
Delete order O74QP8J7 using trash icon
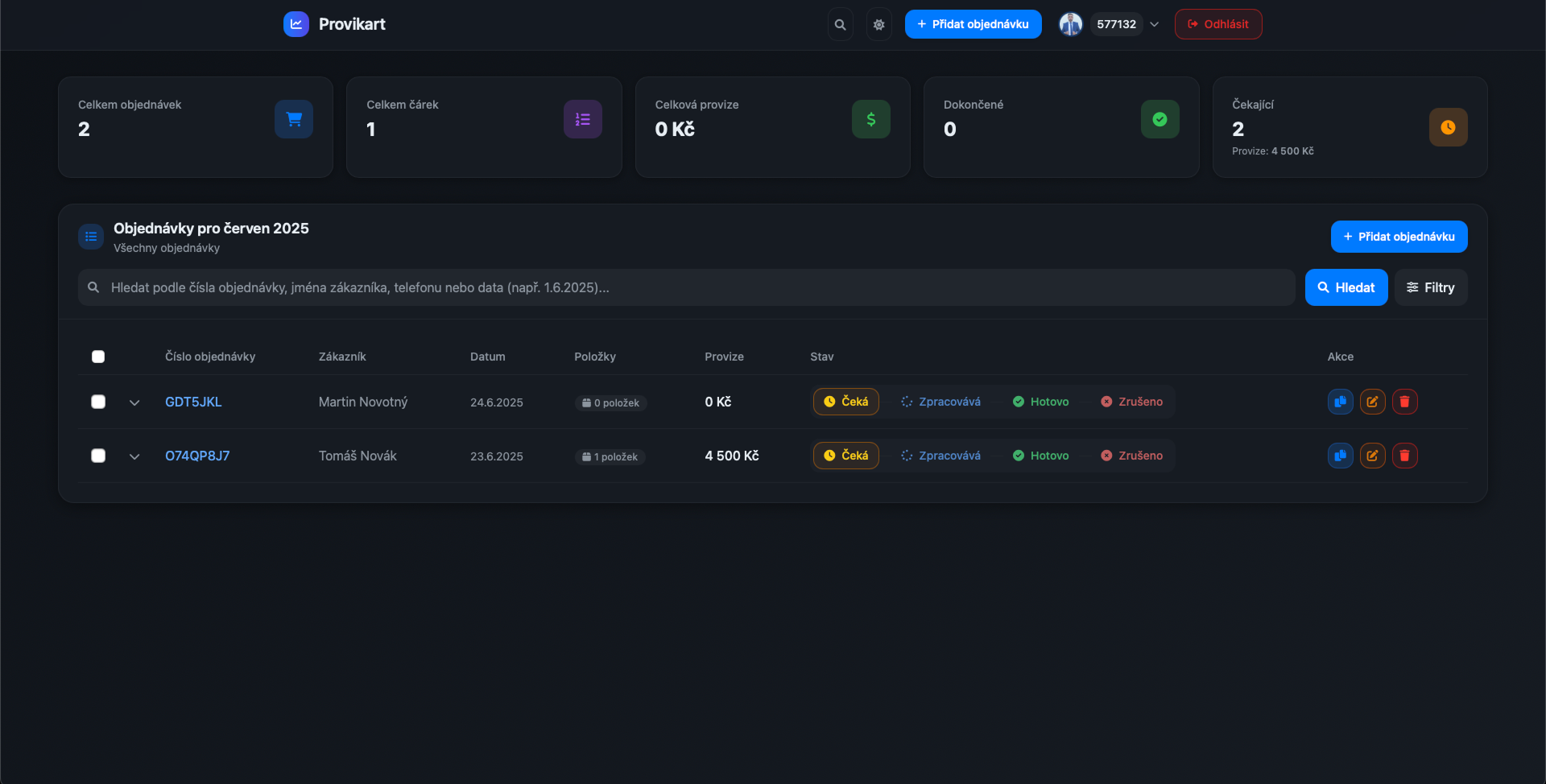[x=1404, y=456]
